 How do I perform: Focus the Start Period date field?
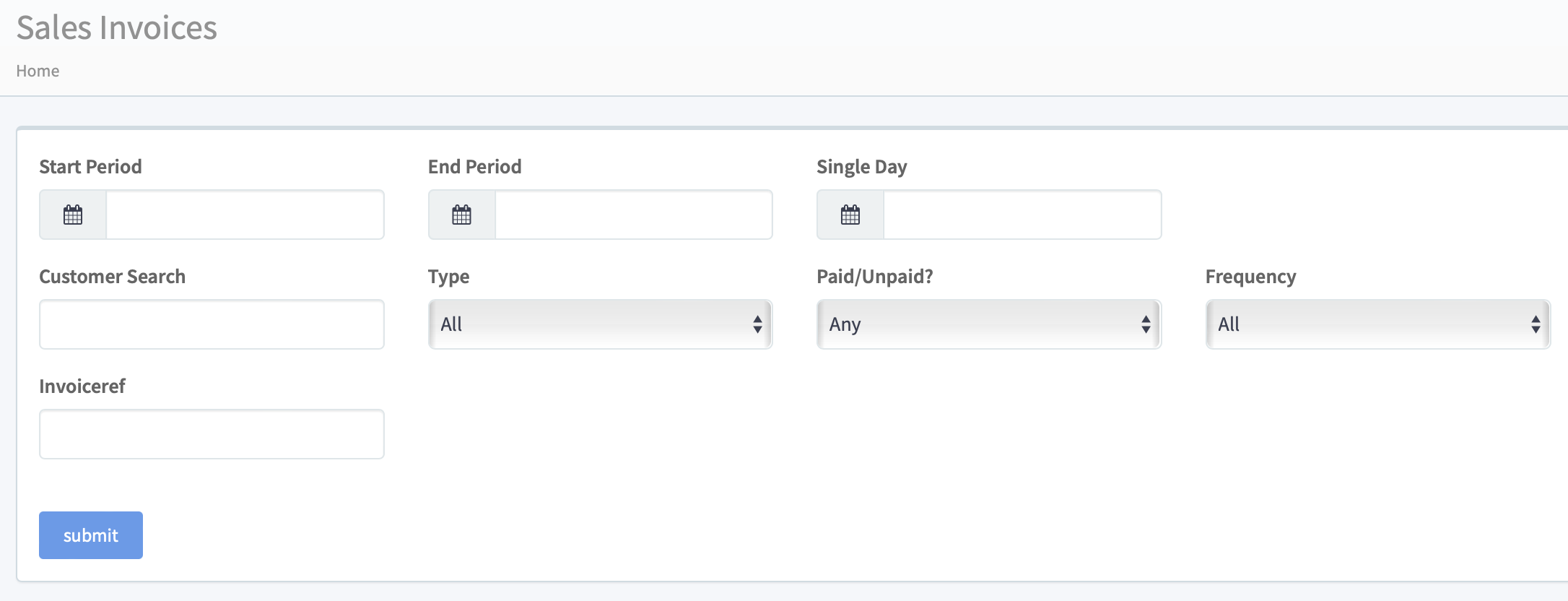click(245, 215)
